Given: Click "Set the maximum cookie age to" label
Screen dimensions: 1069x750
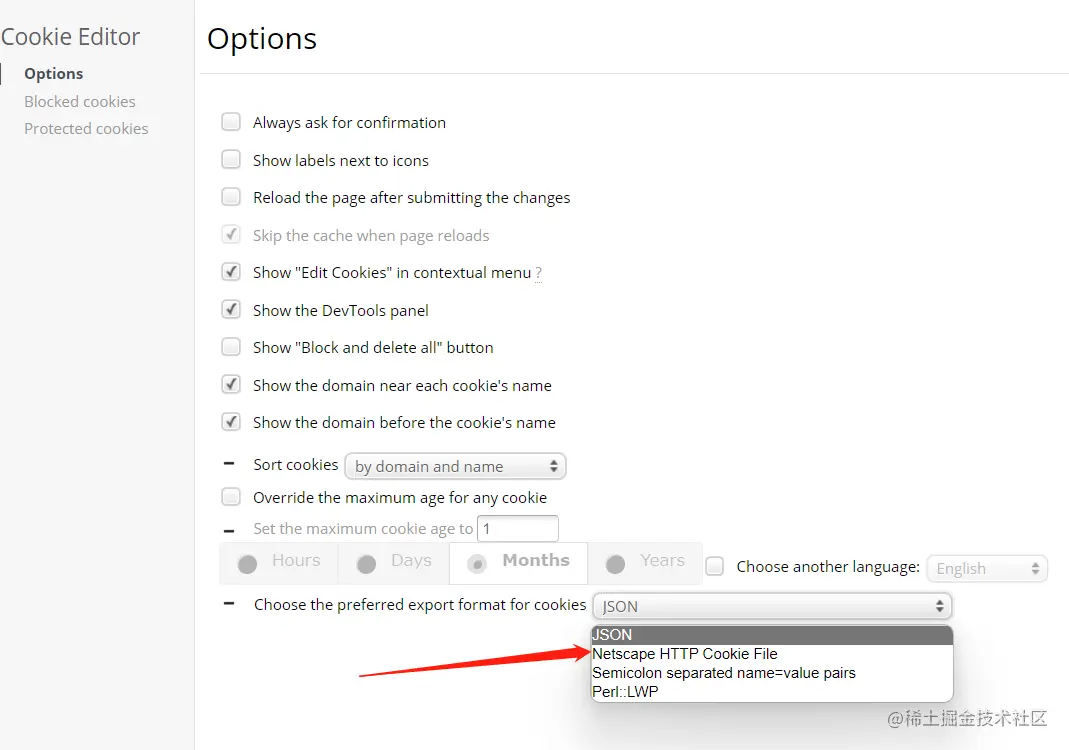Looking at the screenshot, I should coord(363,529).
